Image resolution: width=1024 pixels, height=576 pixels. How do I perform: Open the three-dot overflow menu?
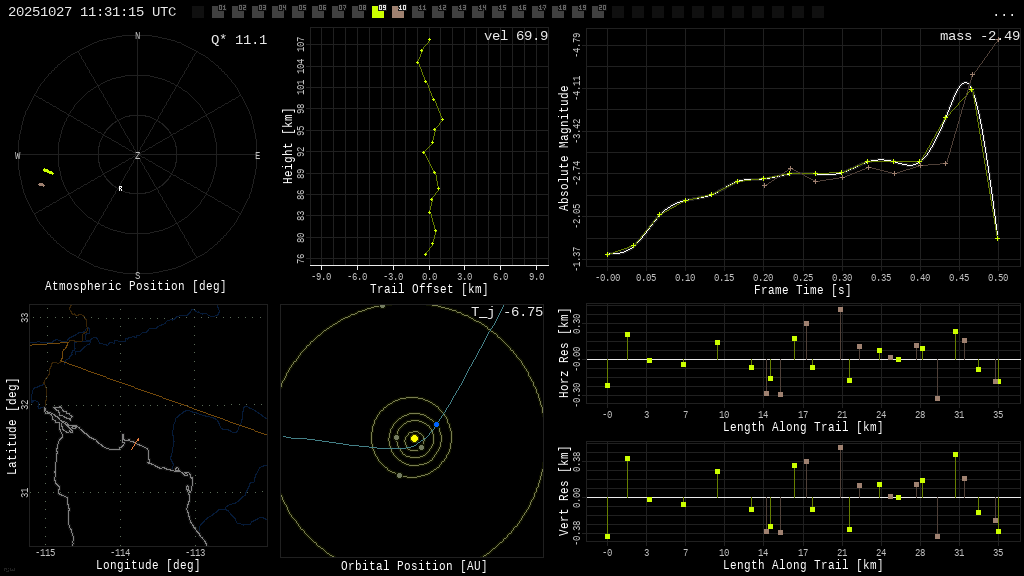tap(1003, 13)
